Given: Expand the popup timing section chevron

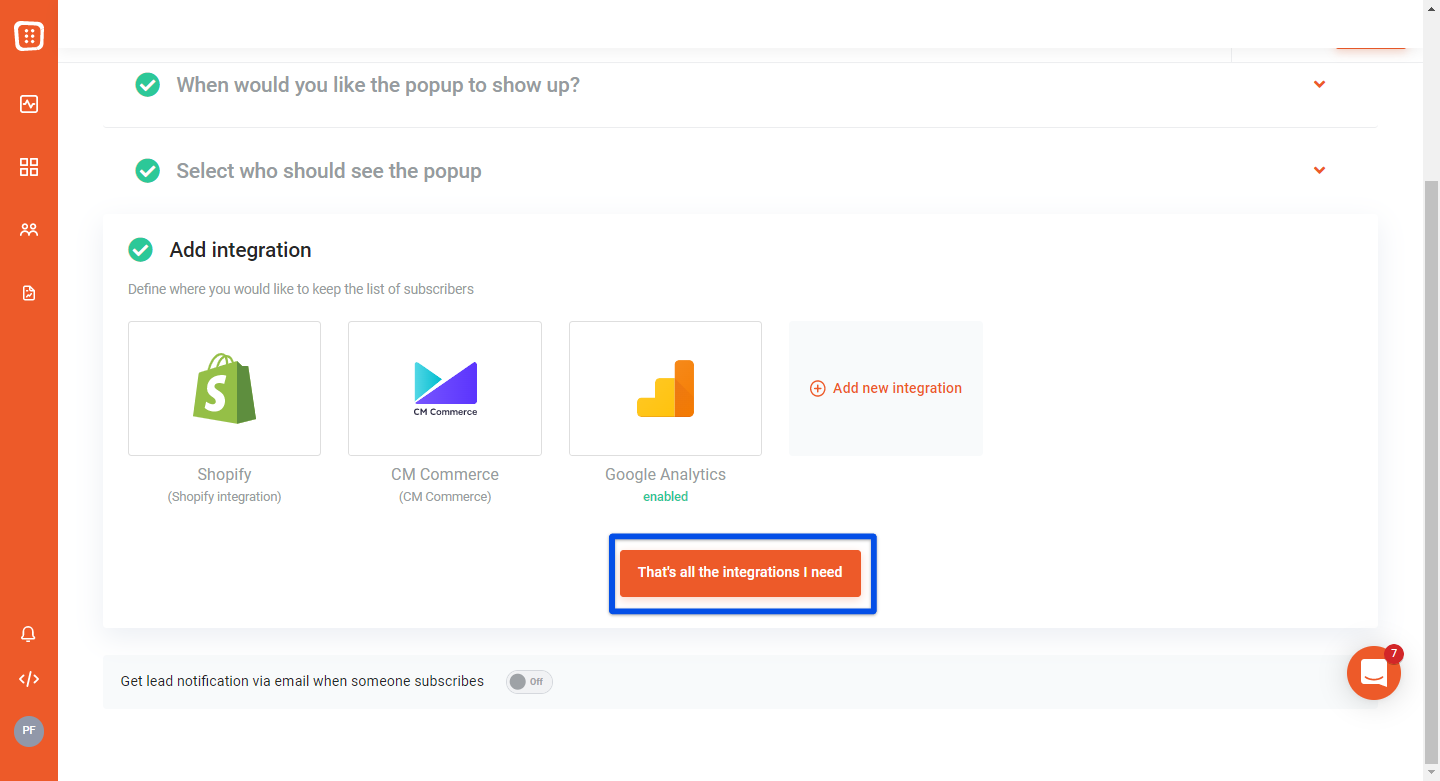Looking at the screenshot, I should [x=1319, y=84].
